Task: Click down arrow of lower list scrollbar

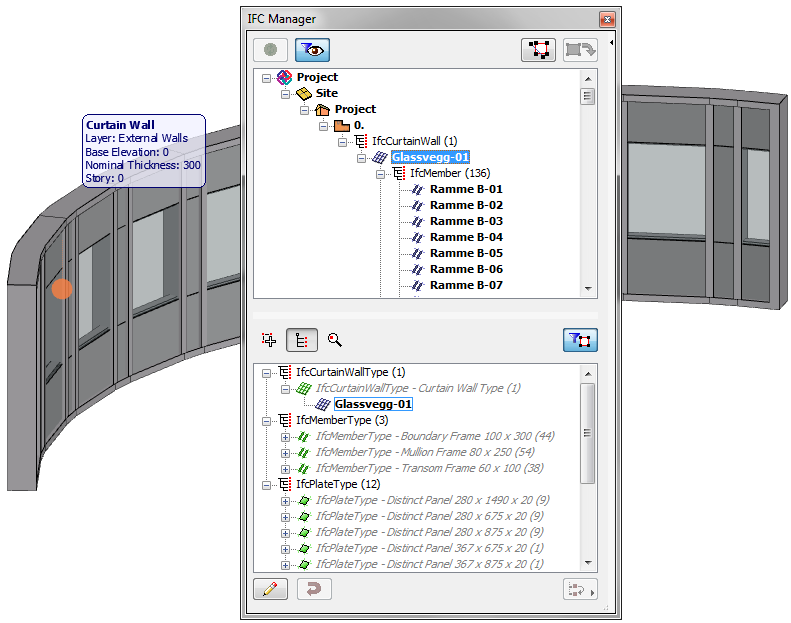Action: click(x=588, y=562)
